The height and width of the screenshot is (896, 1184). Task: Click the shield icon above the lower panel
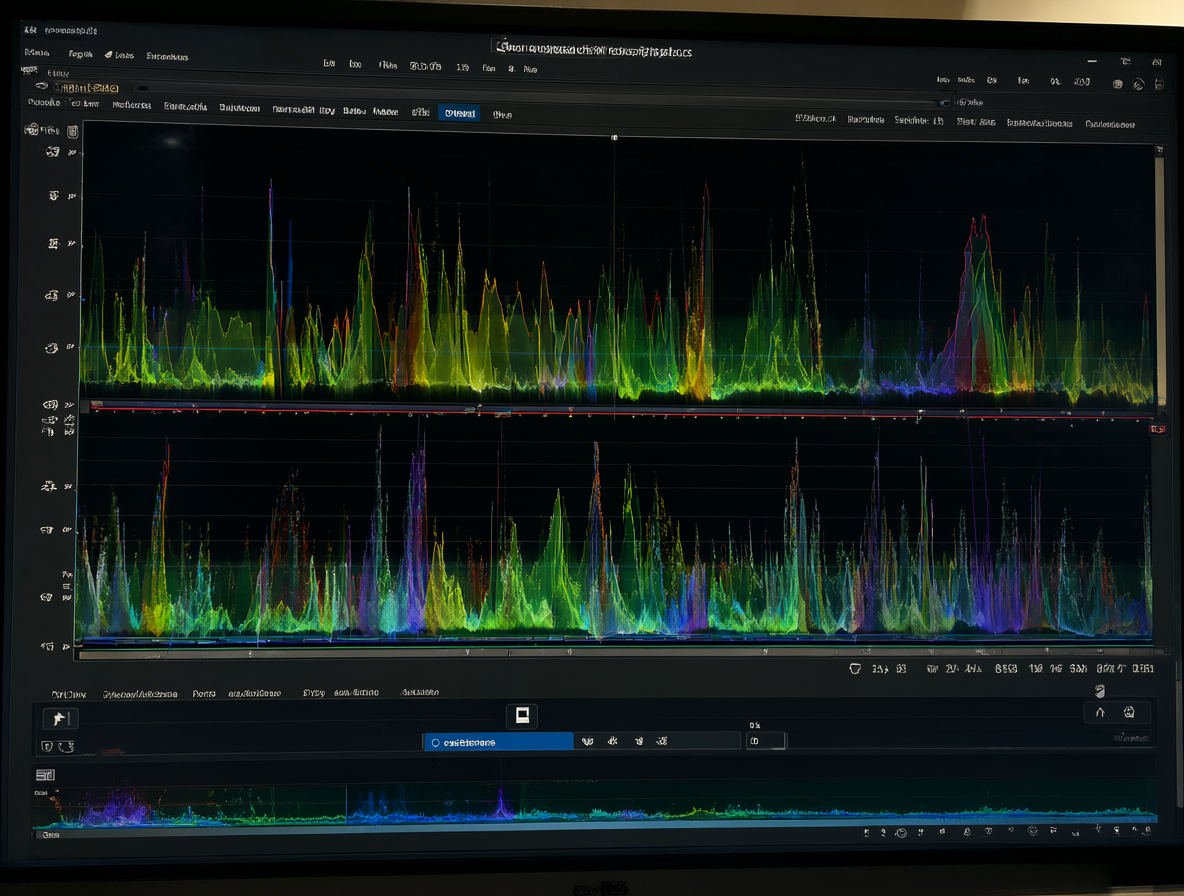coord(855,669)
